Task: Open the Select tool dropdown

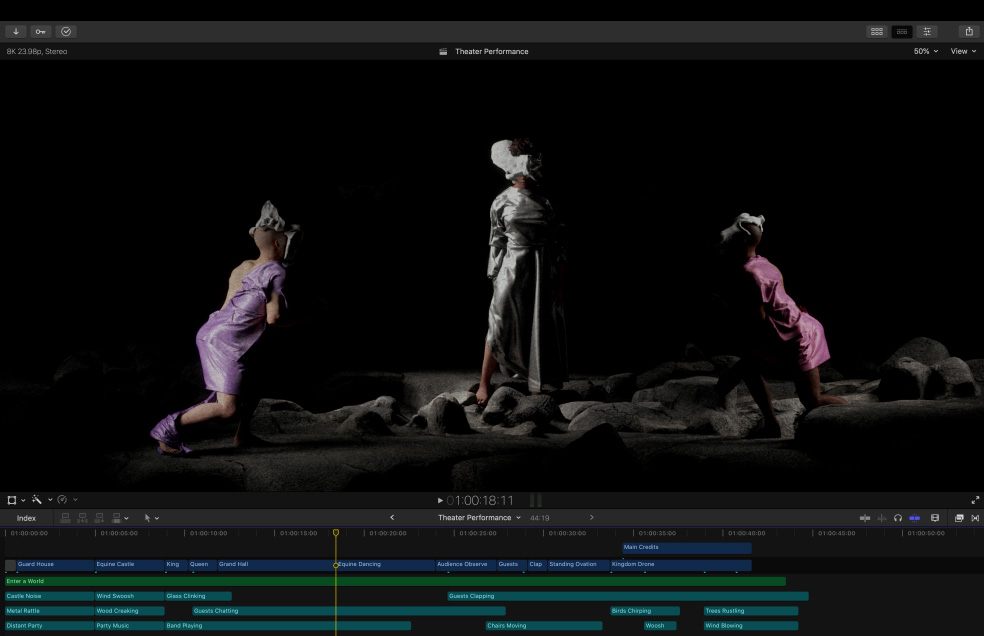Action: [151, 518]
